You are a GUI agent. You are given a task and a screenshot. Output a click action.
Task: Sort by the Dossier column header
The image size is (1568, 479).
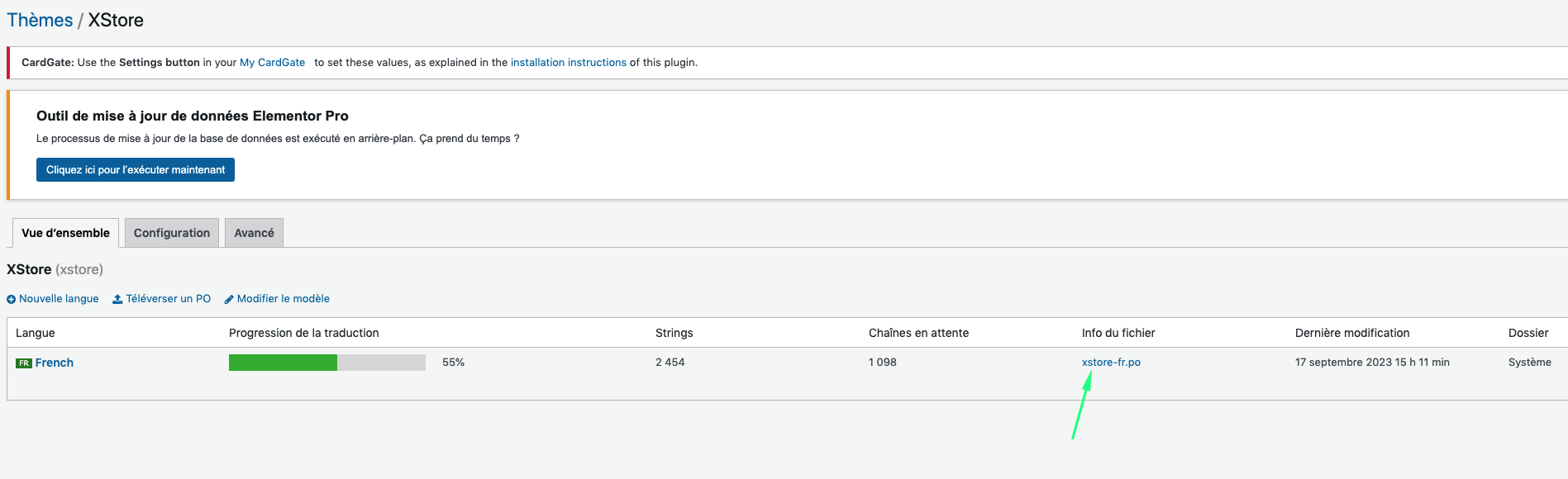point(1528,333)
